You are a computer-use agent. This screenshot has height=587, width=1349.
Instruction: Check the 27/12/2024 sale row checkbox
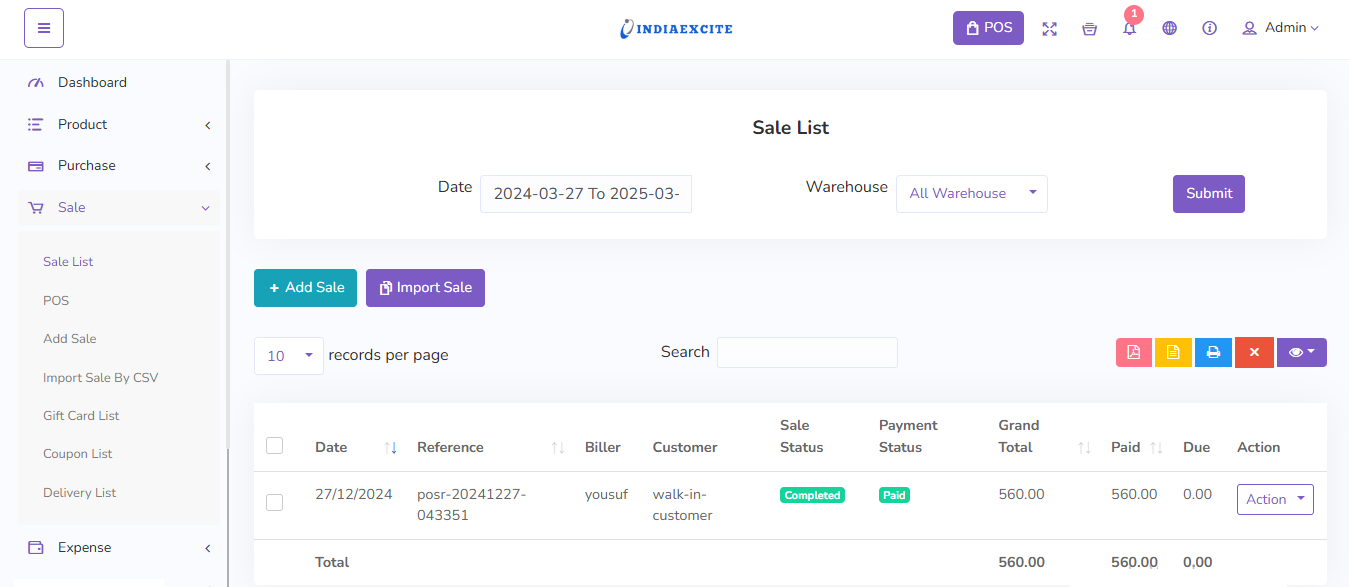pyautogui.click(x=274, y=502)
